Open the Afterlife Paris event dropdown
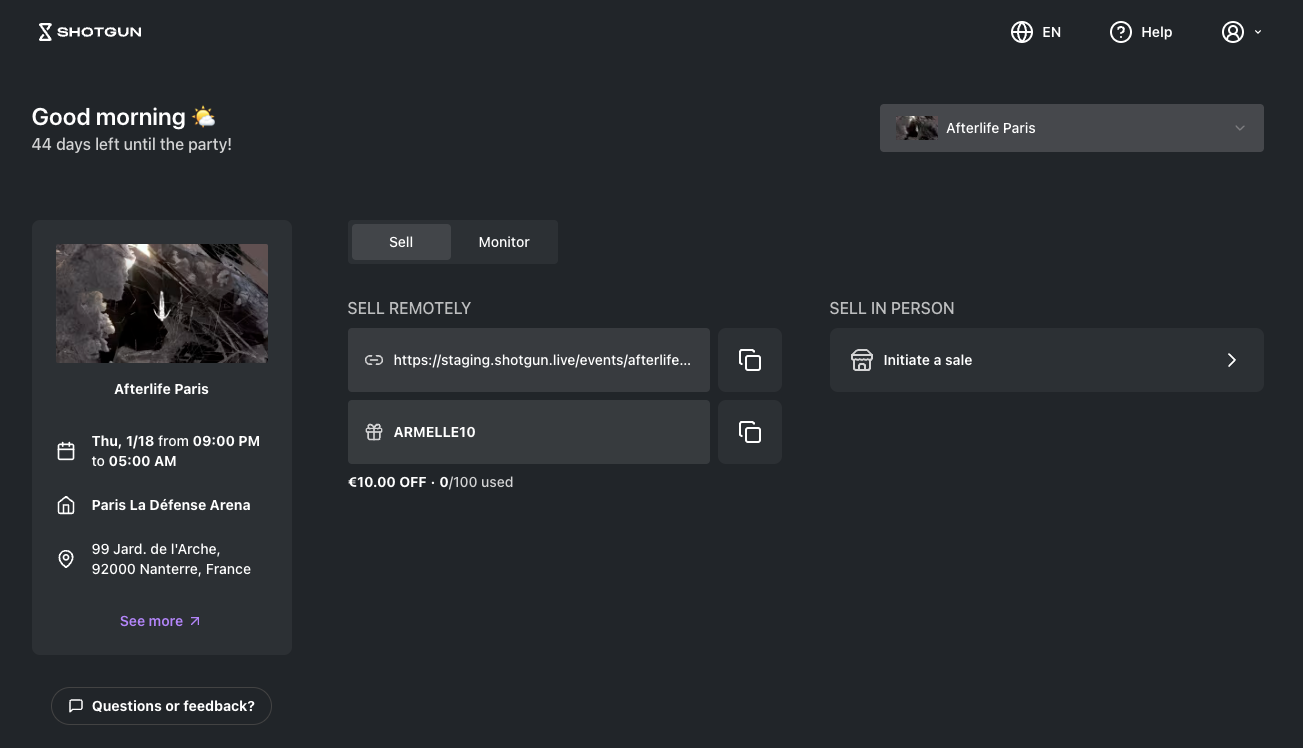 click(1071, 128)
